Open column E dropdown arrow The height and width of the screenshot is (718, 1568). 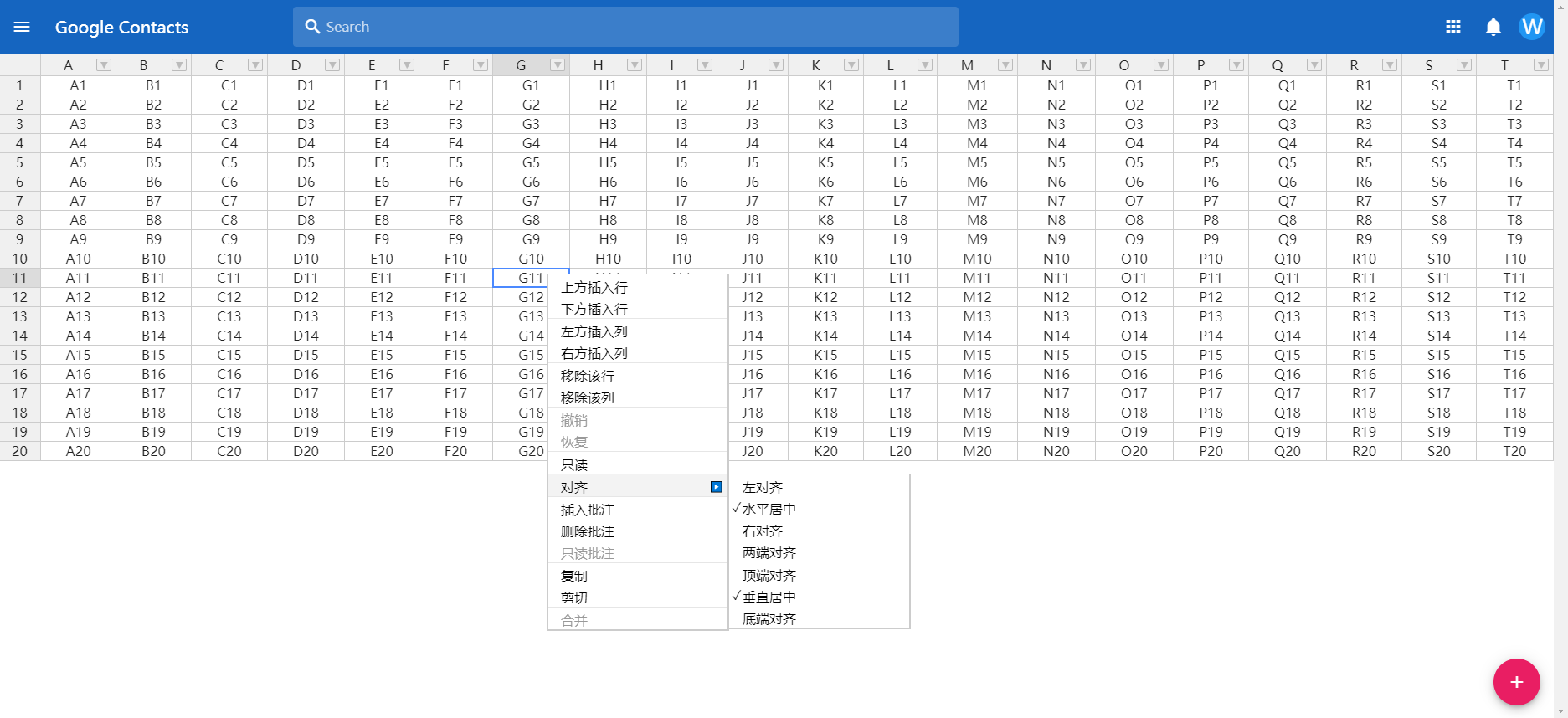407,65
